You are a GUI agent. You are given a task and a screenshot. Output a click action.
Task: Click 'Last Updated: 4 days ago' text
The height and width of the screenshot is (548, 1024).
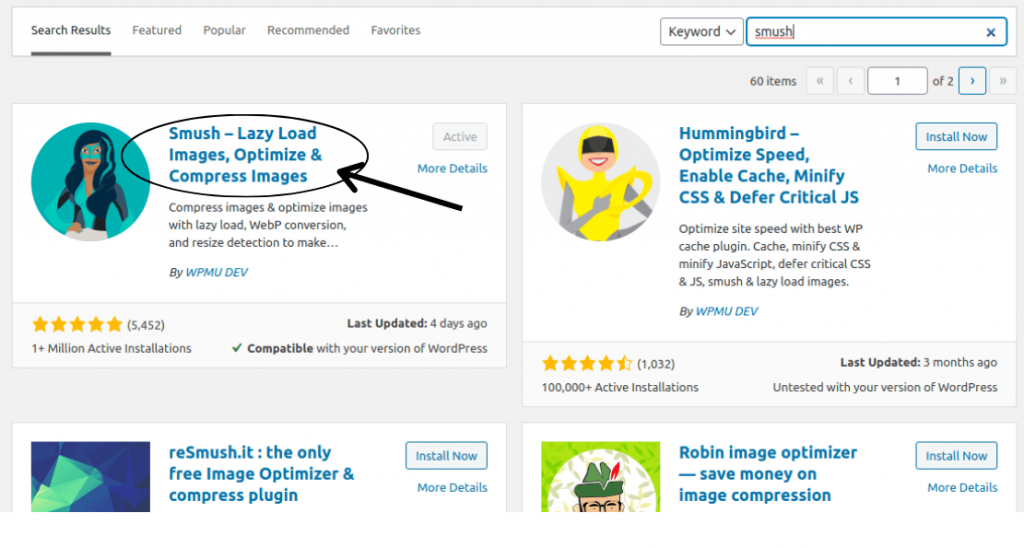tap(417, 323)
